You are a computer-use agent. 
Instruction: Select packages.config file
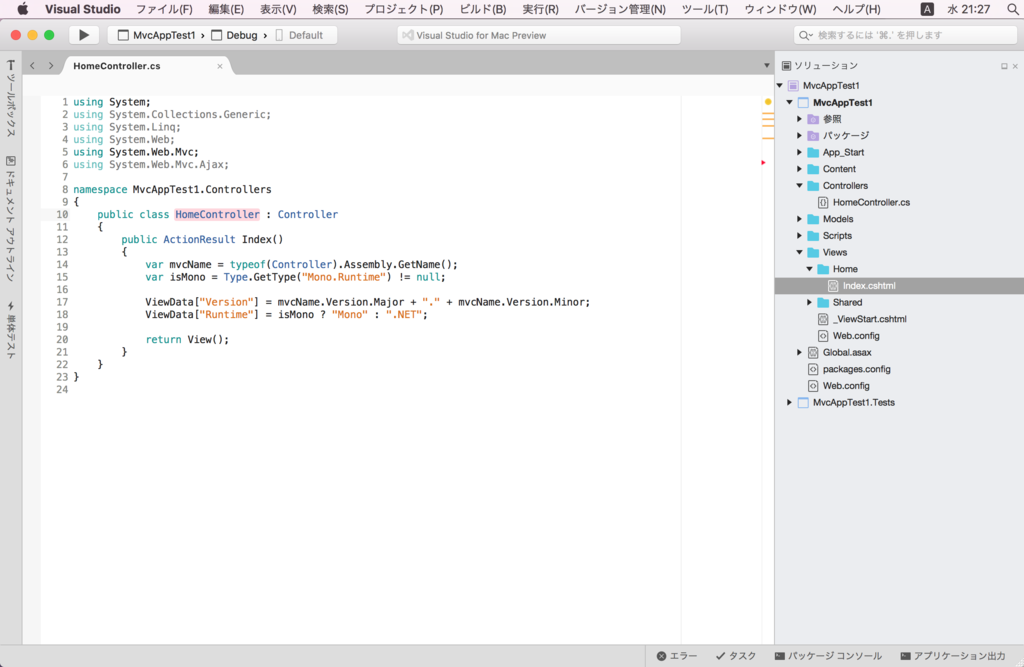856,369
